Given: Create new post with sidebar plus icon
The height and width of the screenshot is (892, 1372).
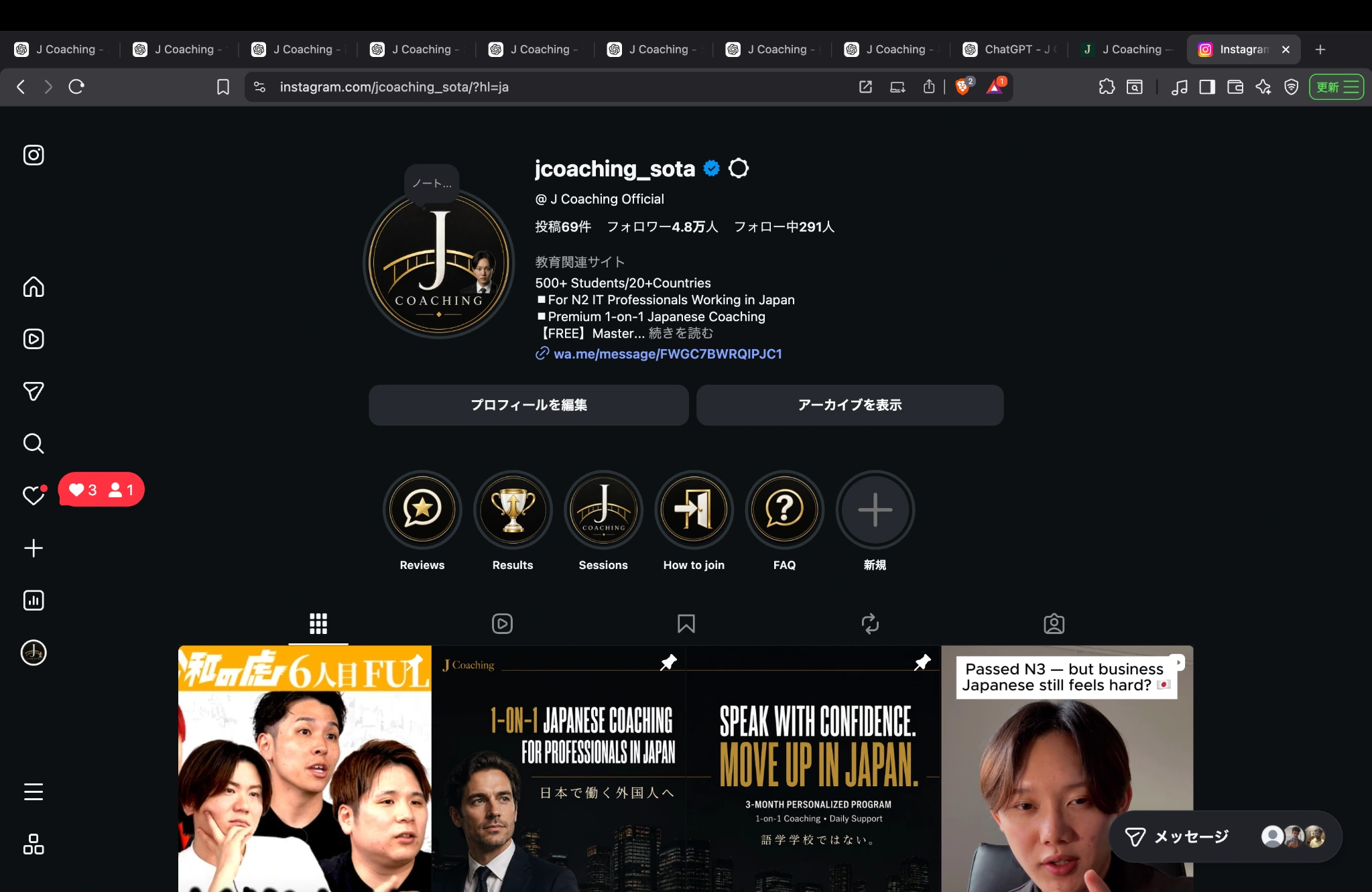Looking at the screenshot, I should pyautogui.click(x=34, y=548).
